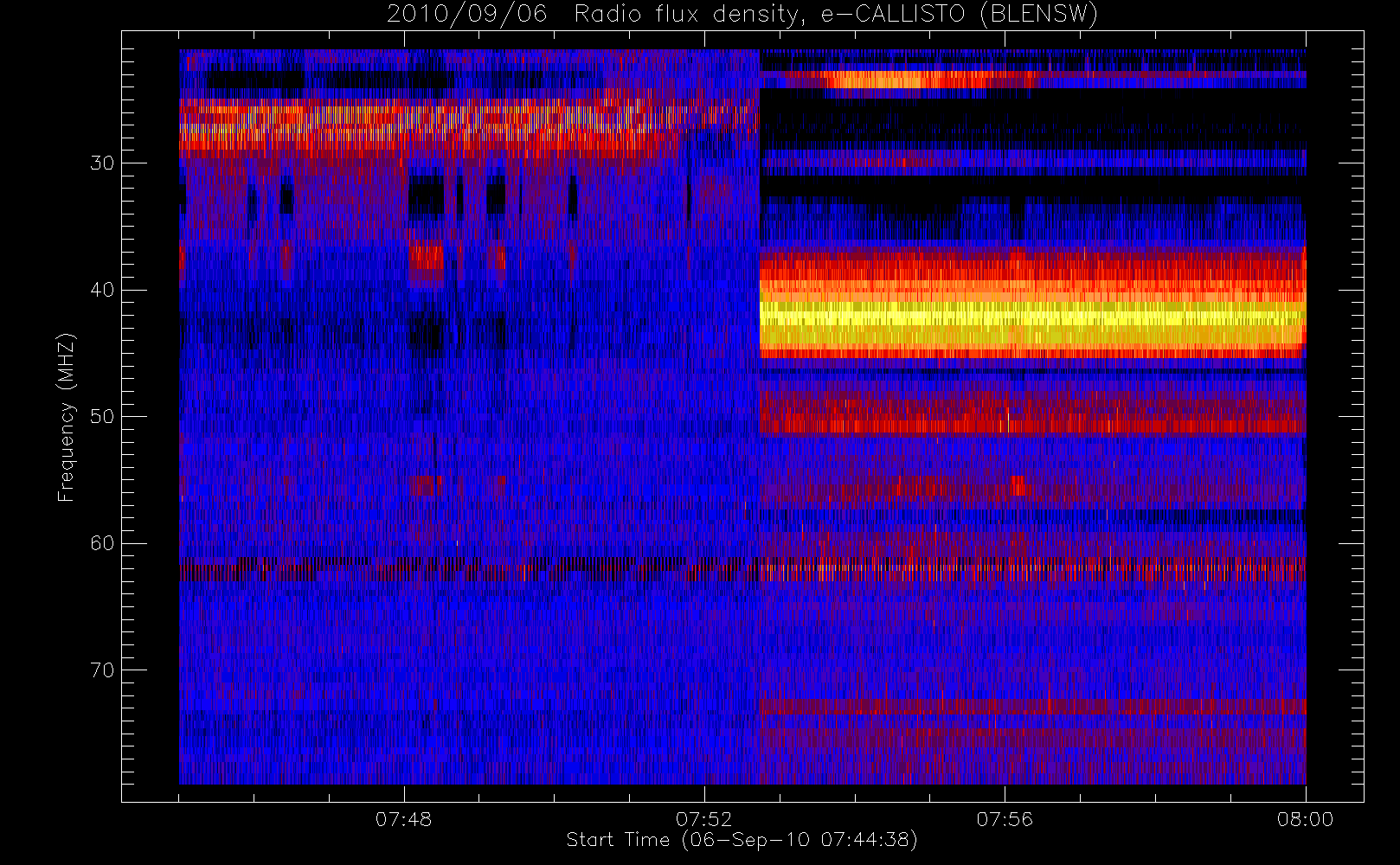This screenshot has width=1400, height=865.
Task: Click the 07:56 time tick label
Action: 1005,819
